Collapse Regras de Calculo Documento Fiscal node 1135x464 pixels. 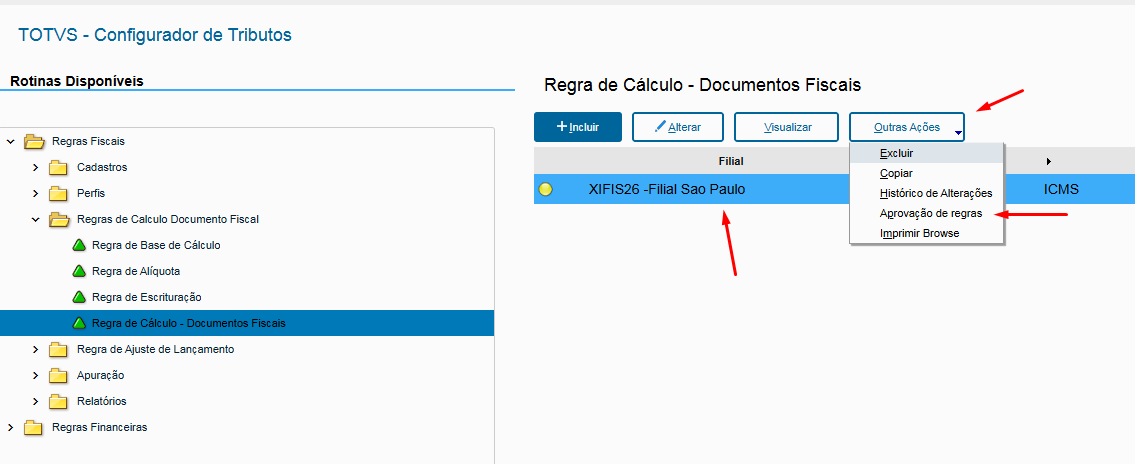[x=35, y=219]
